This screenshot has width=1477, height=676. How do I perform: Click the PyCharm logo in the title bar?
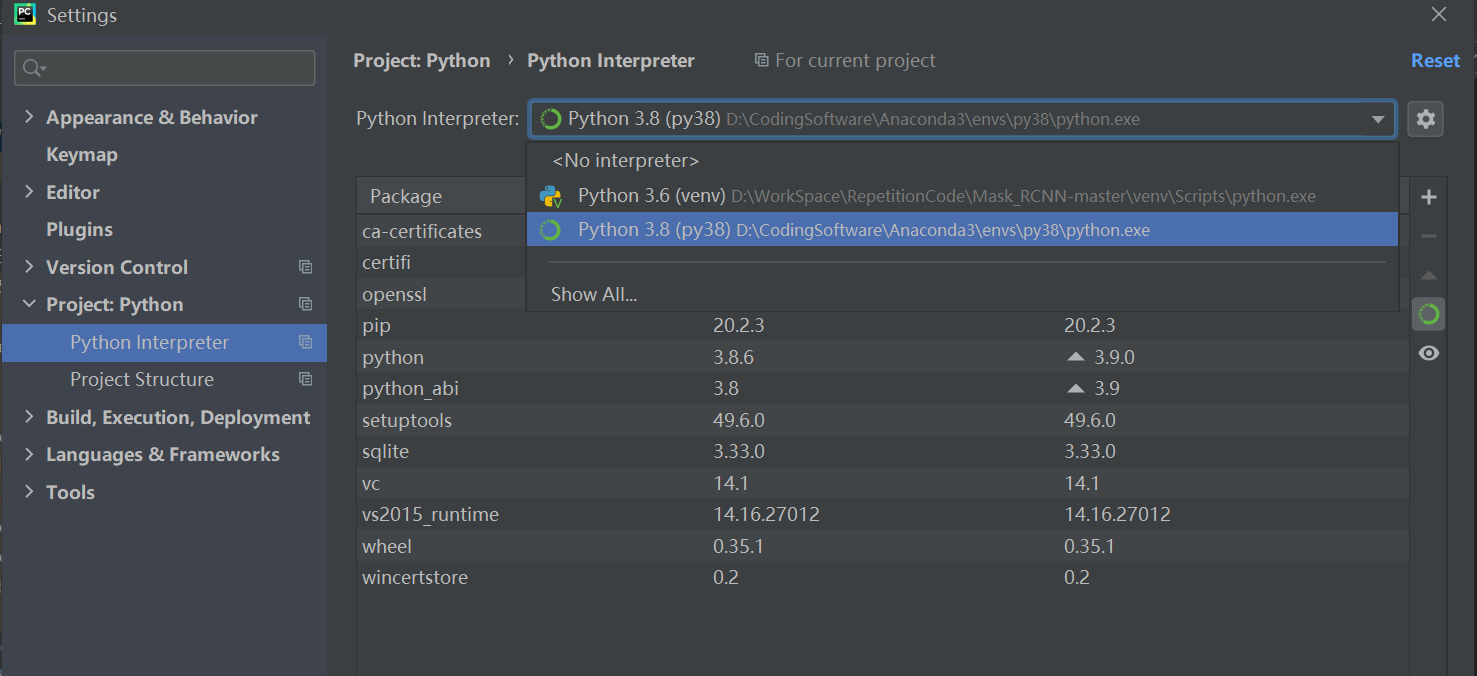click(x=24, y=15)
